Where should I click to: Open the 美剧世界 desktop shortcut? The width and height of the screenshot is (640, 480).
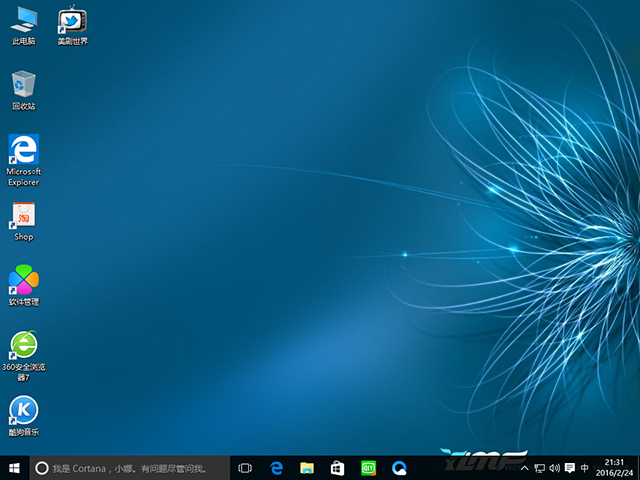coord(71,20)
